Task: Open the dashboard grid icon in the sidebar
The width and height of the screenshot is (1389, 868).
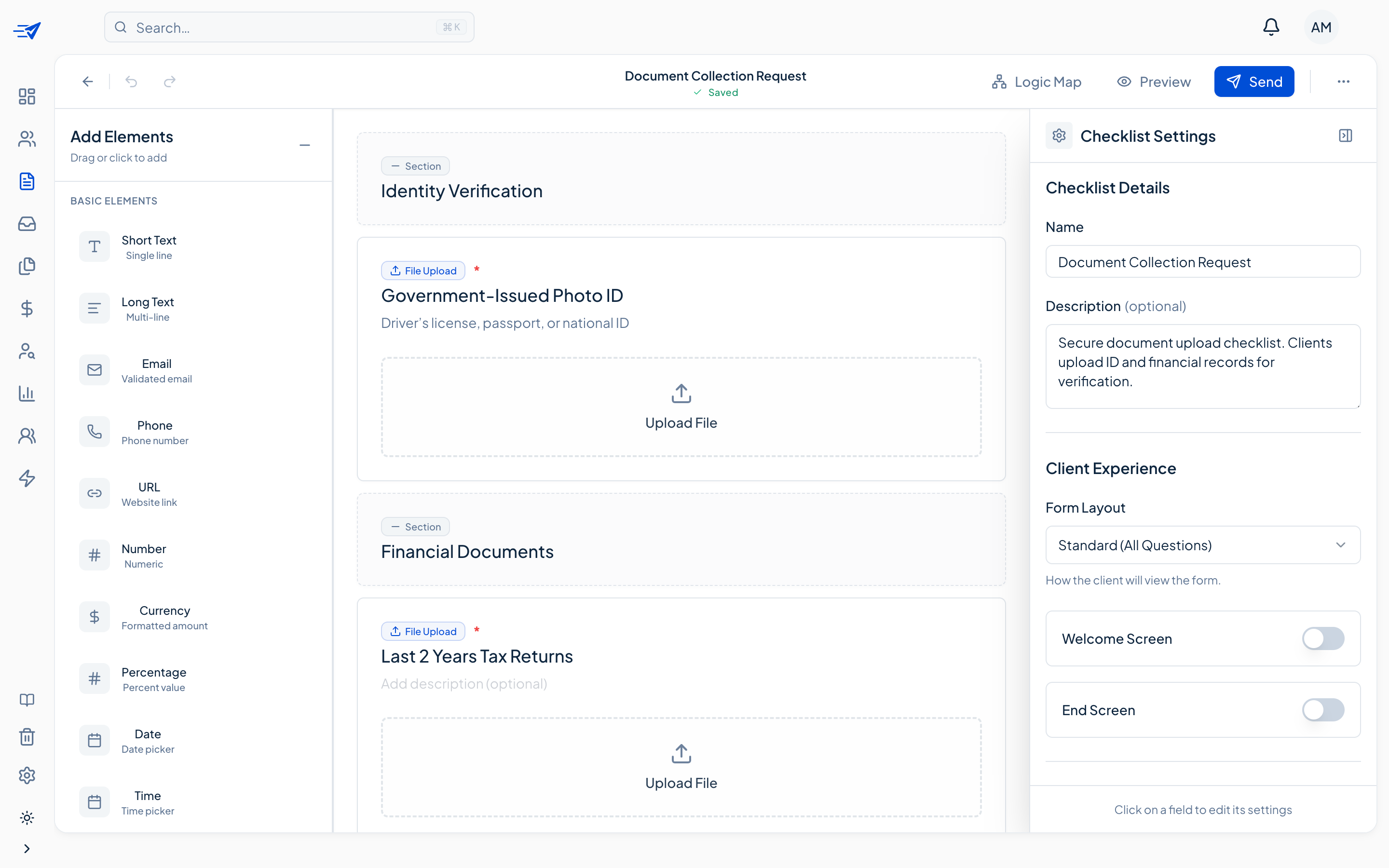Action: (27, 96)
